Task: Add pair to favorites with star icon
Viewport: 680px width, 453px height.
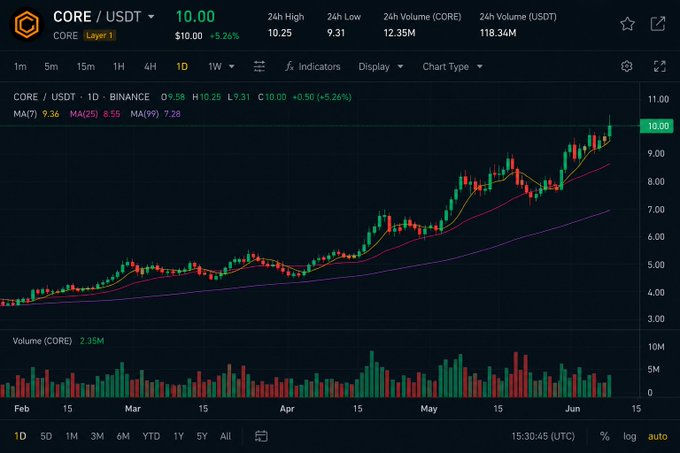Action: click(x=627, y=24)
